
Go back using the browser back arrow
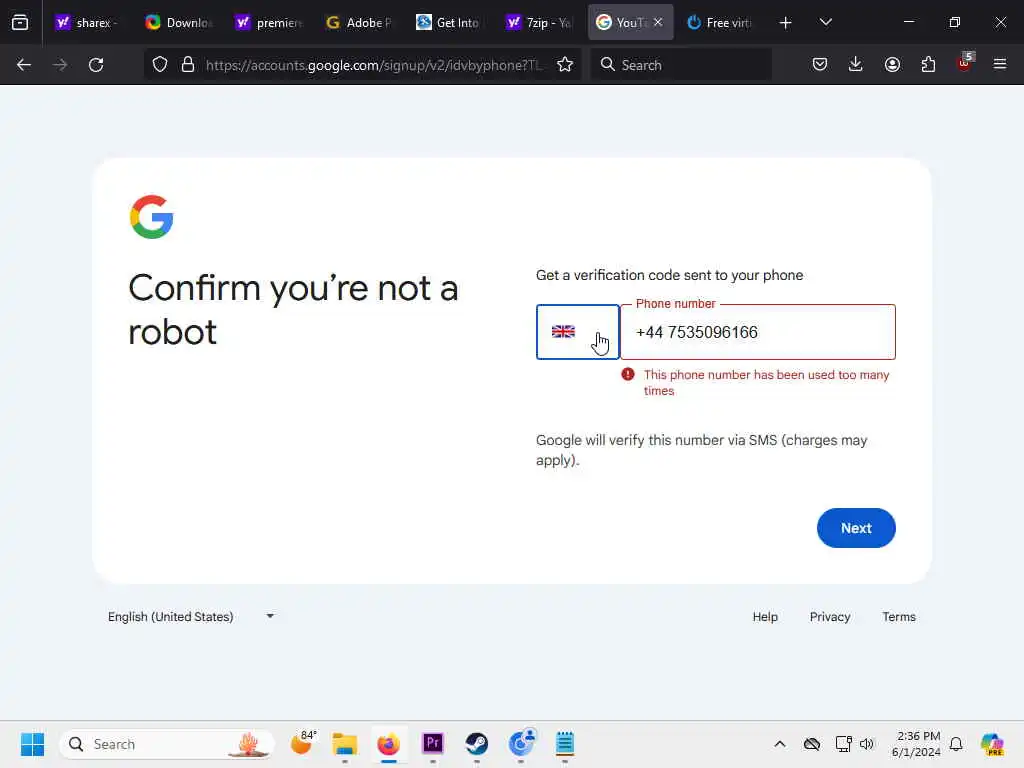[x=24, y=65]
